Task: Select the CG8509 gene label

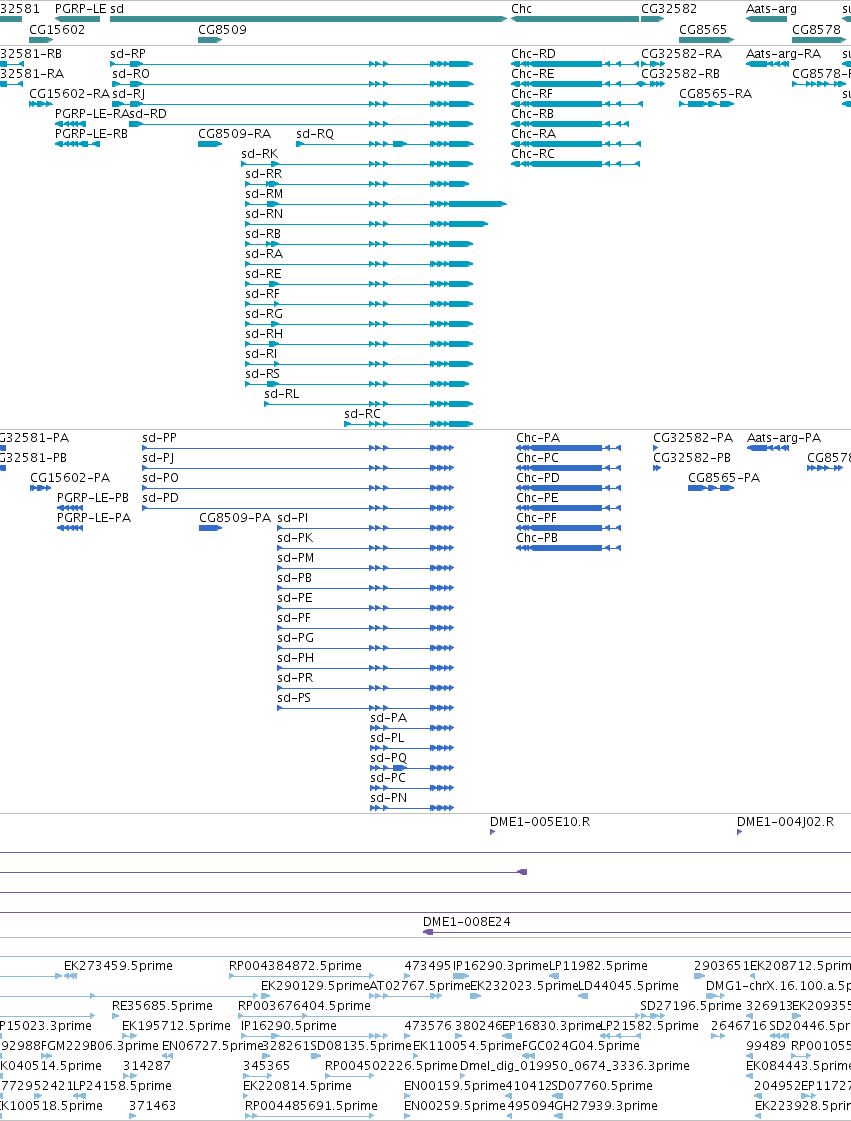Action: click(222, 29)
